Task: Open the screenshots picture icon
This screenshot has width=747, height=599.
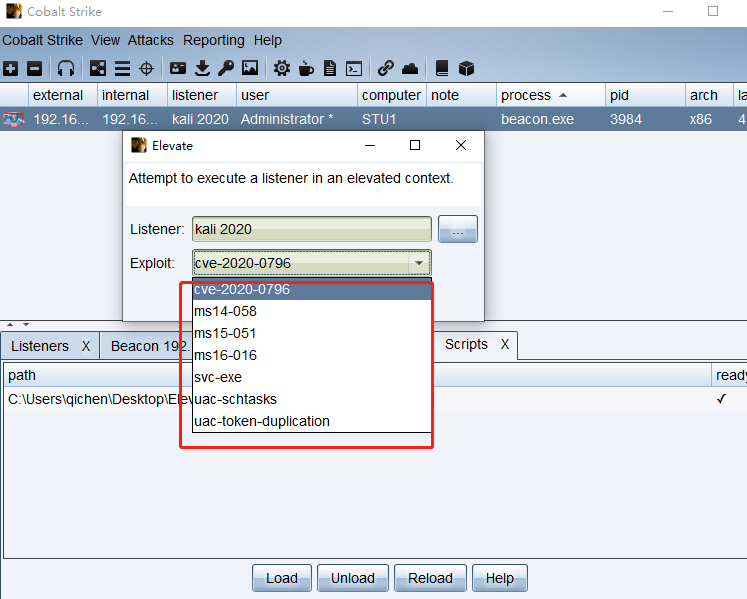Action: click(250, 68)
